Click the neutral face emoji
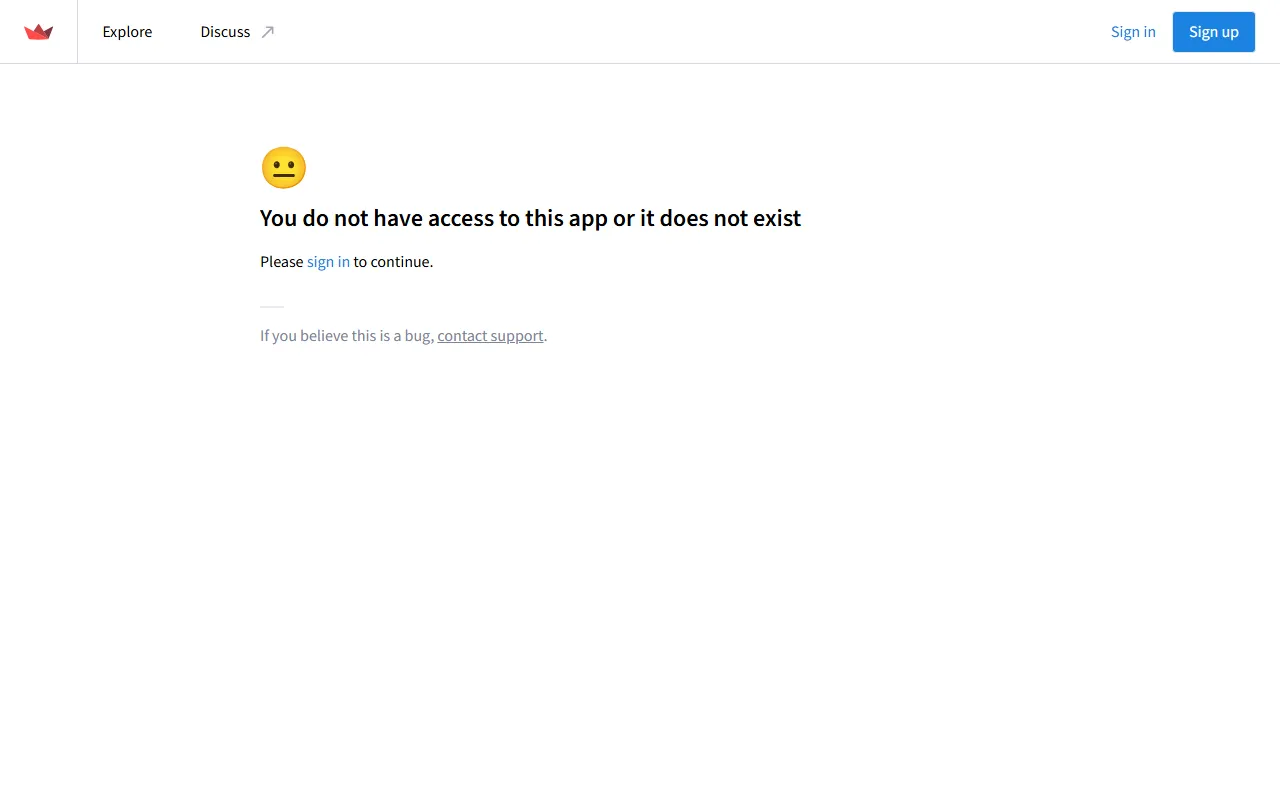 pyautogui.click(x=284, y=168)
